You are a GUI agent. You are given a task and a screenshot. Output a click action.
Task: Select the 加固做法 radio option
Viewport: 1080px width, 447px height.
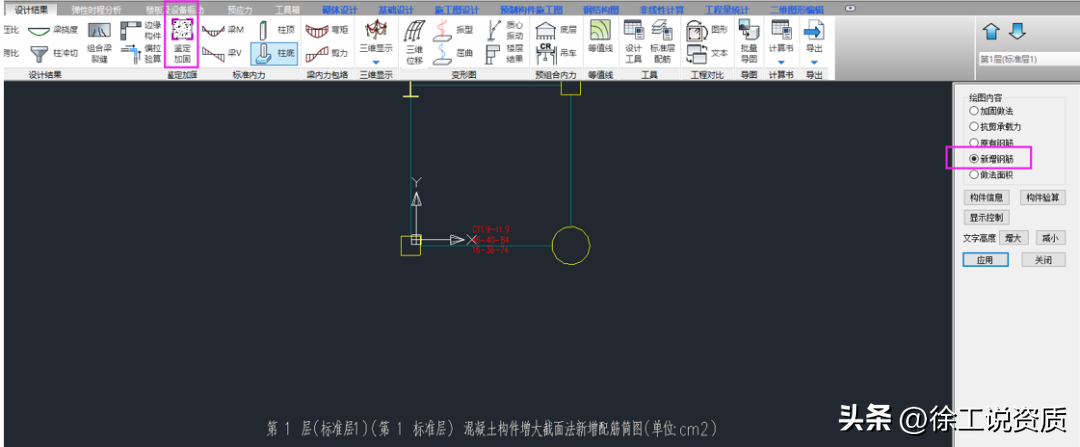pyautogui.click(x=991, y=110)
